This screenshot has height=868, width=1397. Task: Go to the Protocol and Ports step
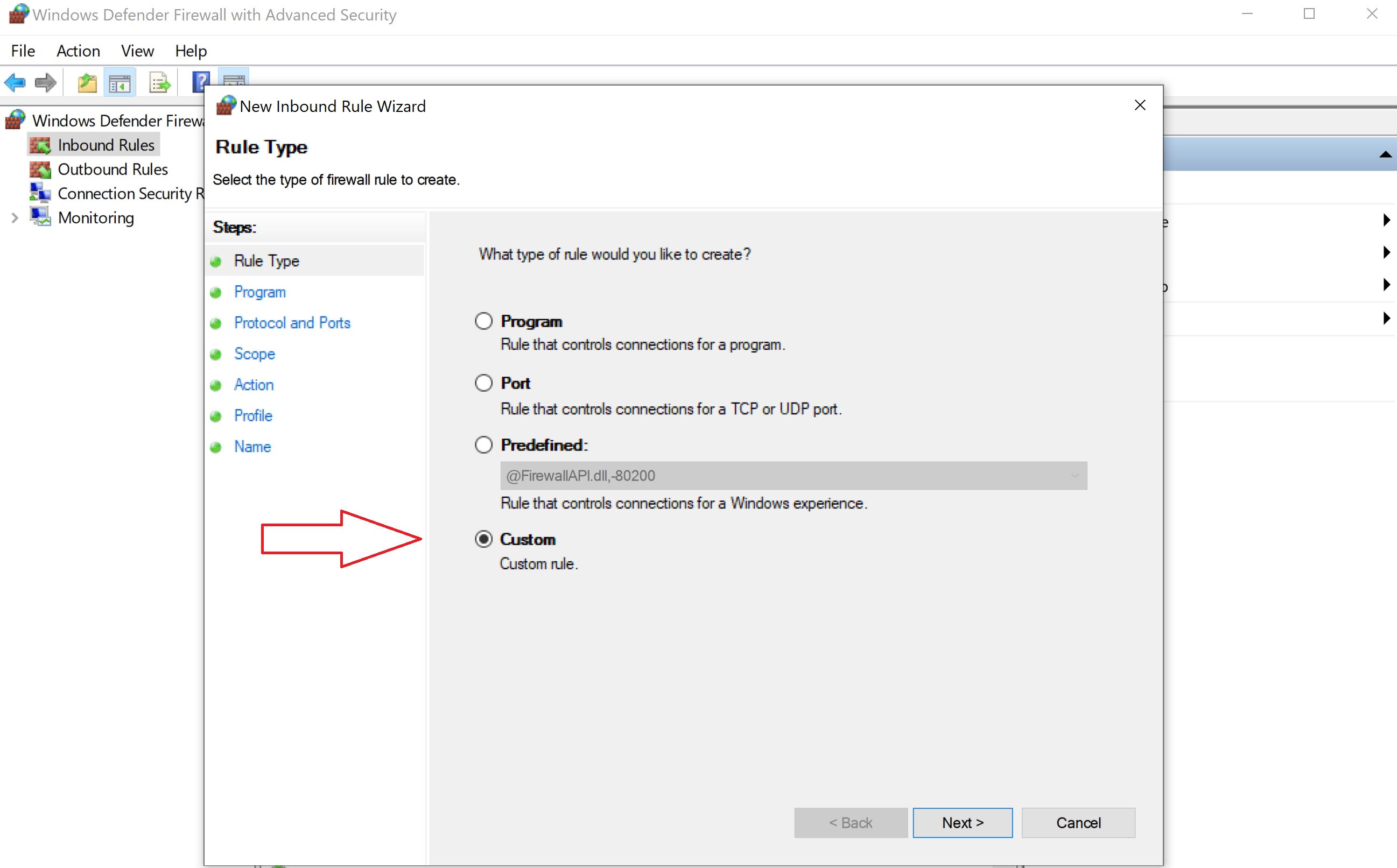[x=292, y=323]
